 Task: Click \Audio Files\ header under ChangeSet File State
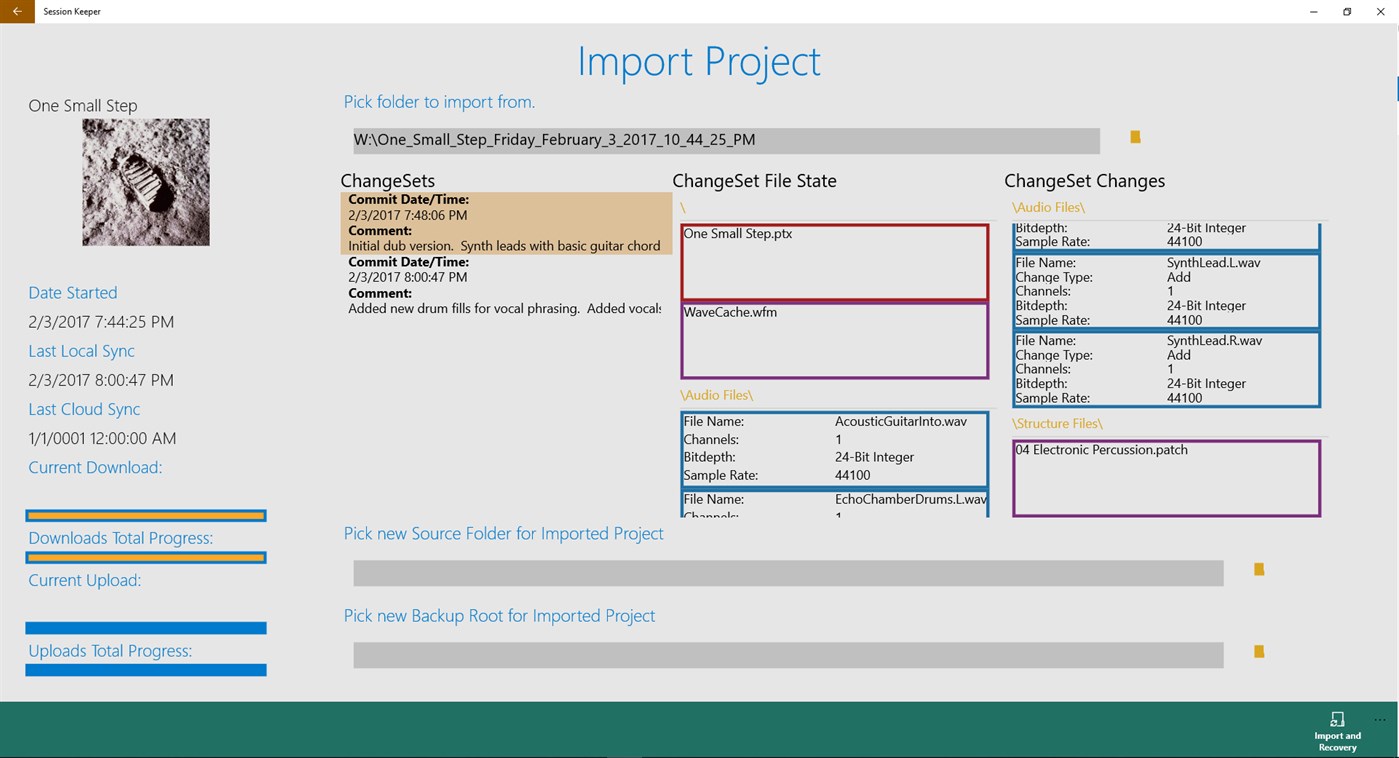coord(716,395)
